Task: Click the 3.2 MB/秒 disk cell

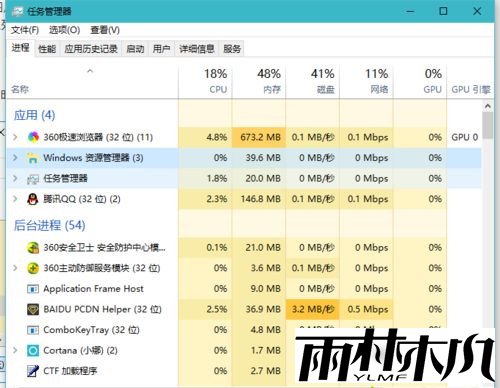Action: click(313, 309)
